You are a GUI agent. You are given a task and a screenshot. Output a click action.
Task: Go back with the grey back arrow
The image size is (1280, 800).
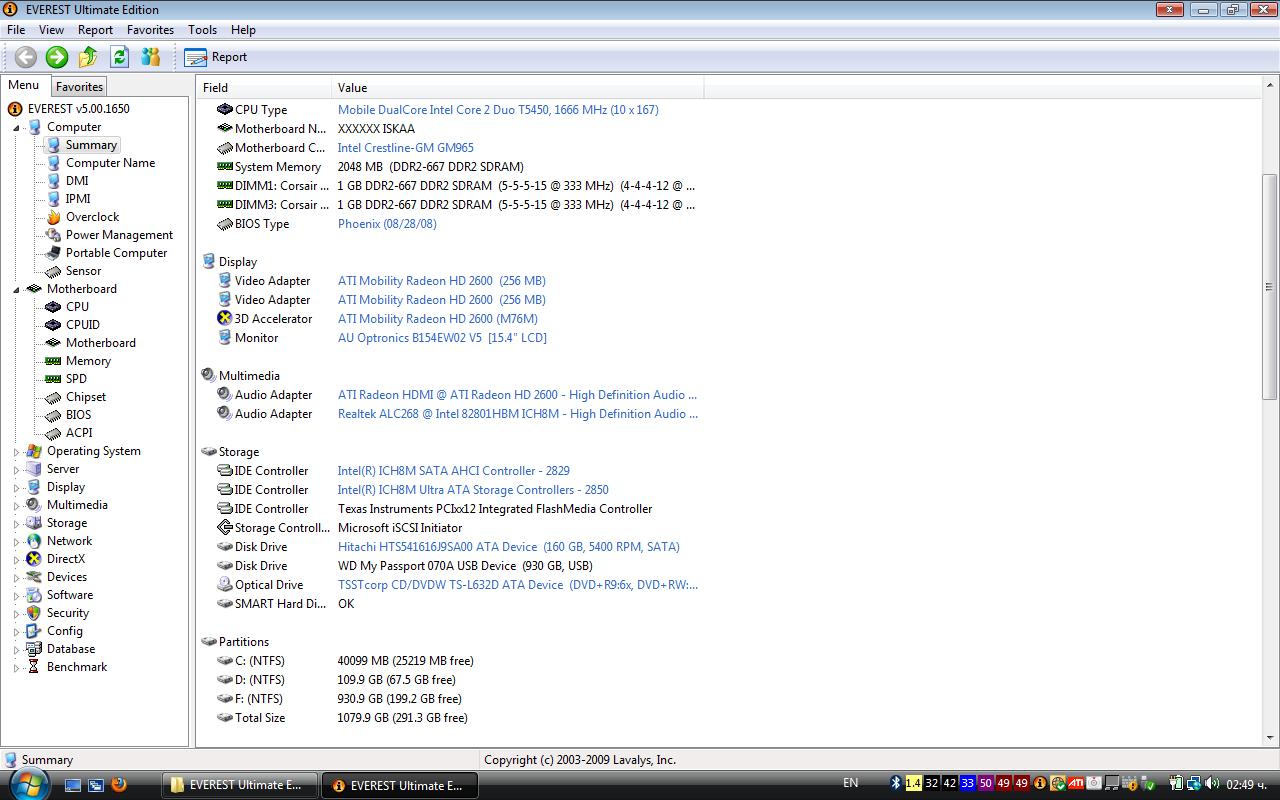click(25, 57)
